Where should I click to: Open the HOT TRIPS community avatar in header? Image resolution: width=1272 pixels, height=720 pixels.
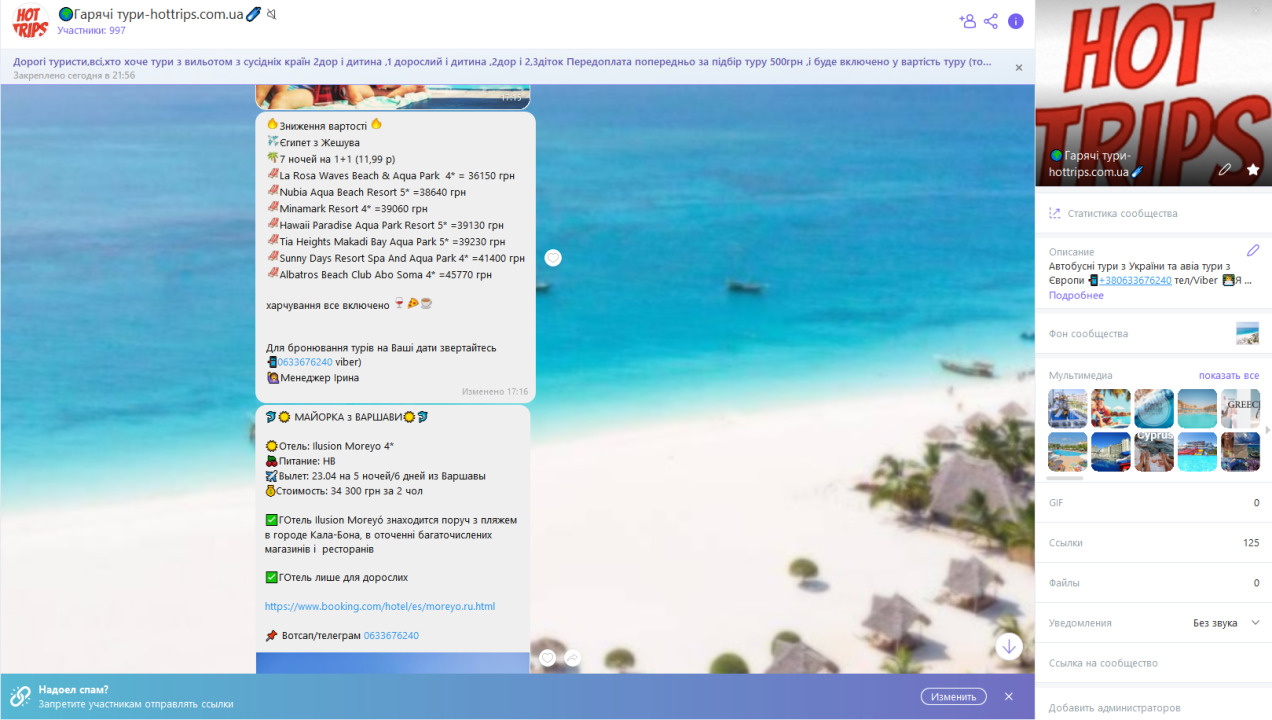30,22
